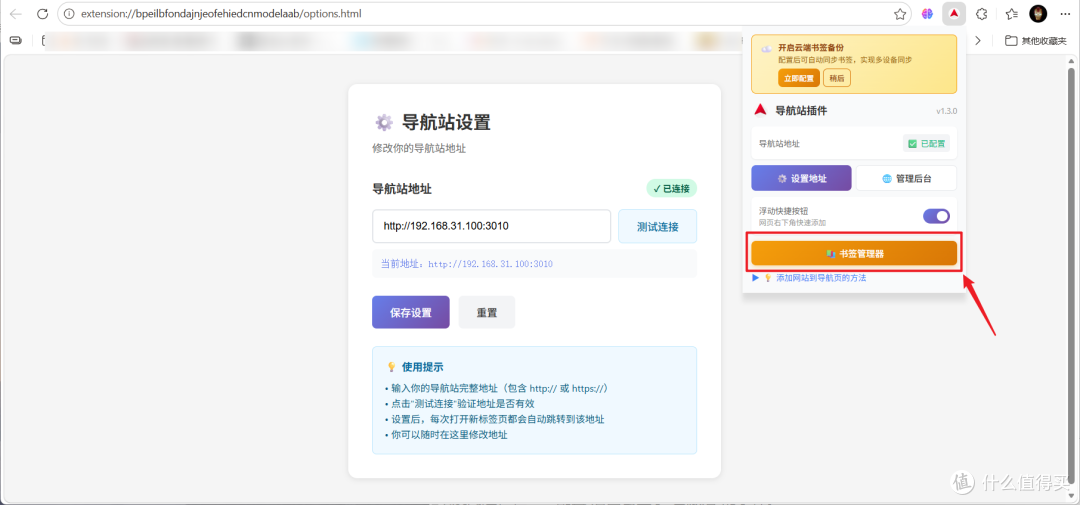Click the 设置地址 button in popup

click(801, 178)
